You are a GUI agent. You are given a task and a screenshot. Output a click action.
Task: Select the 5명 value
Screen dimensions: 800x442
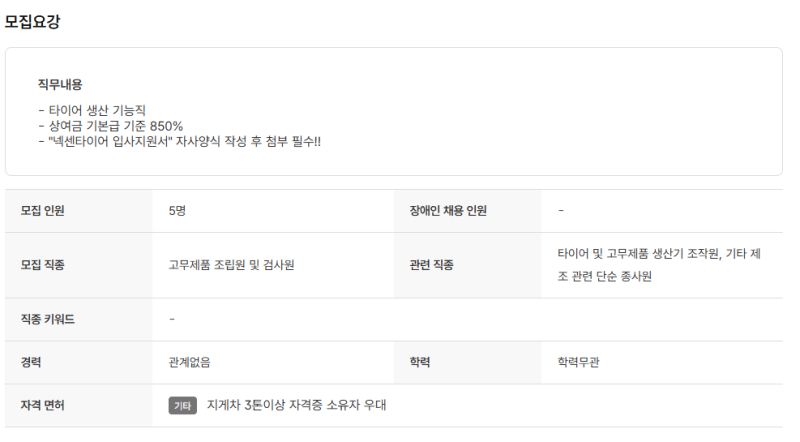178,211
